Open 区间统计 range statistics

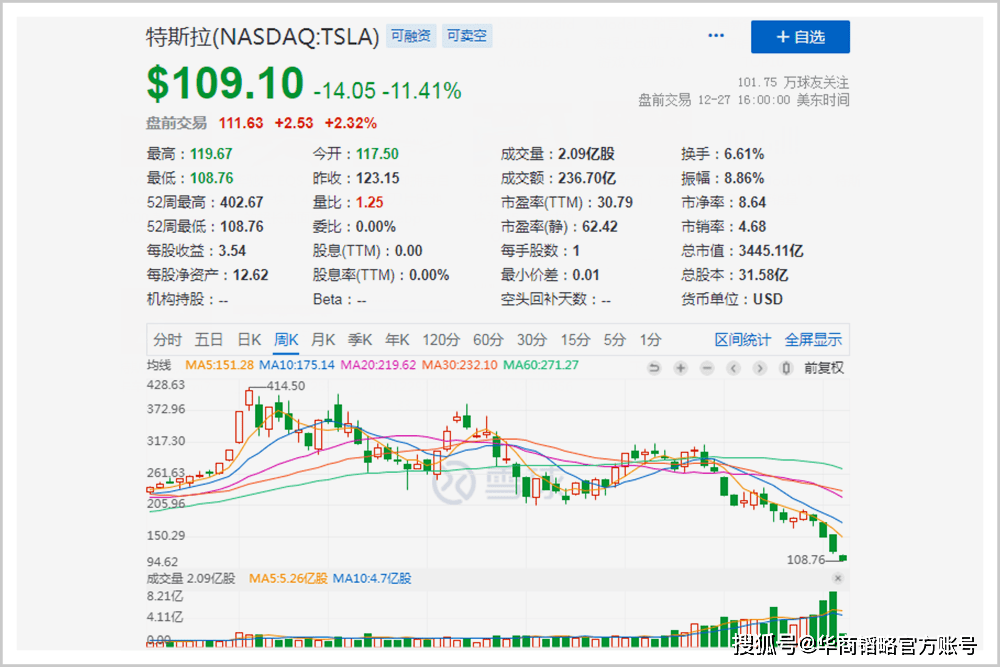742,340
